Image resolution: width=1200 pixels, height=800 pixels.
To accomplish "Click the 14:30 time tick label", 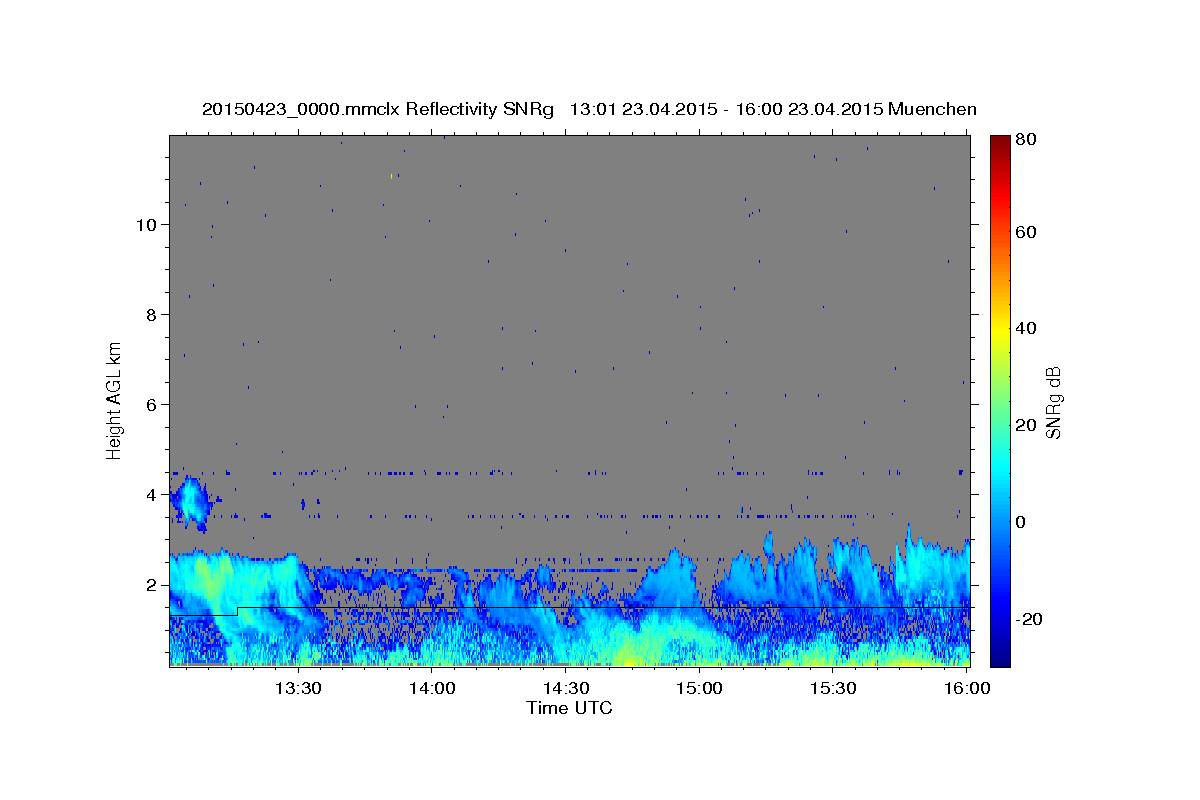I will click(566, 688).
